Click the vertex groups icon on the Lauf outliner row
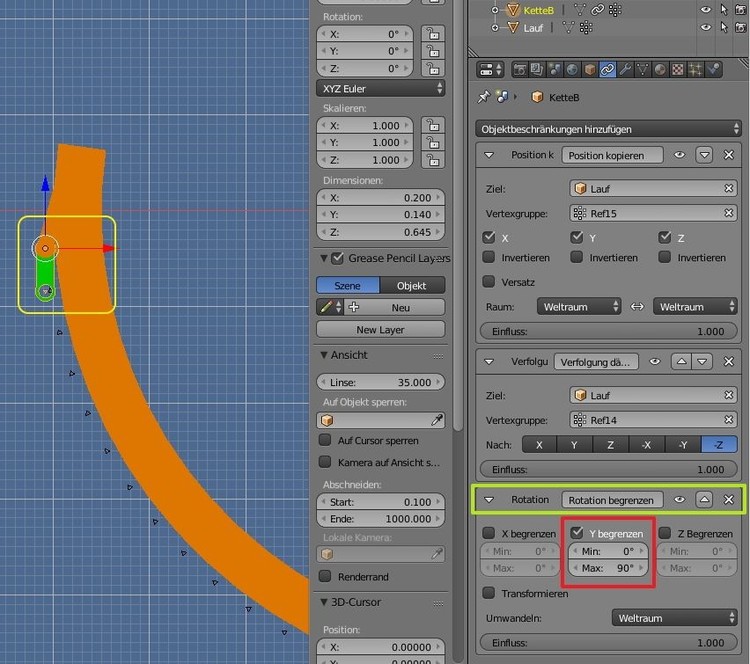Image resolution: width=750 pixels, height=664 pixels. coord(586,28)
